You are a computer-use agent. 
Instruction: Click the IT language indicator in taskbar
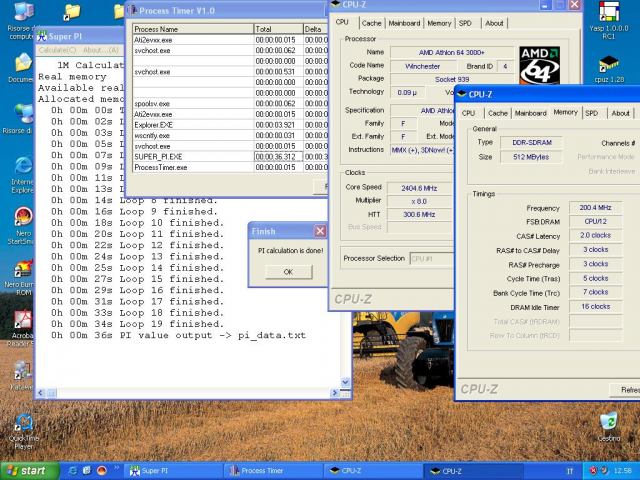pos(569,471)
